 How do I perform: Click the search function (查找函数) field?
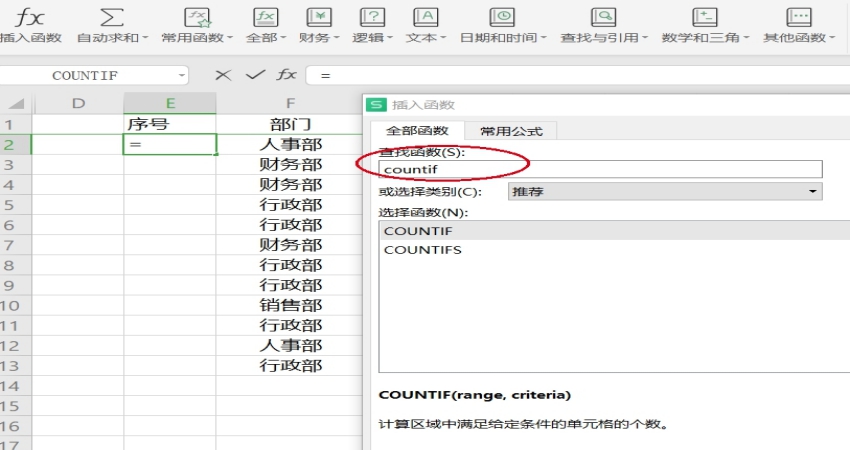600,170
